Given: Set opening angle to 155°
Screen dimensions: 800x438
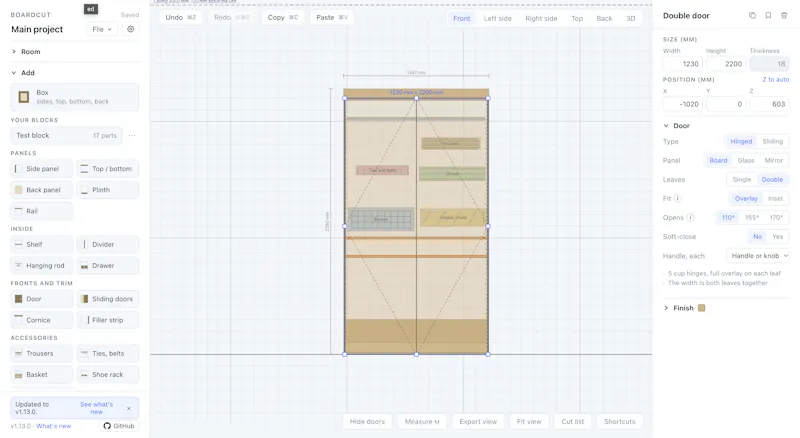Looking at the screenshot, I should point(752,217).
